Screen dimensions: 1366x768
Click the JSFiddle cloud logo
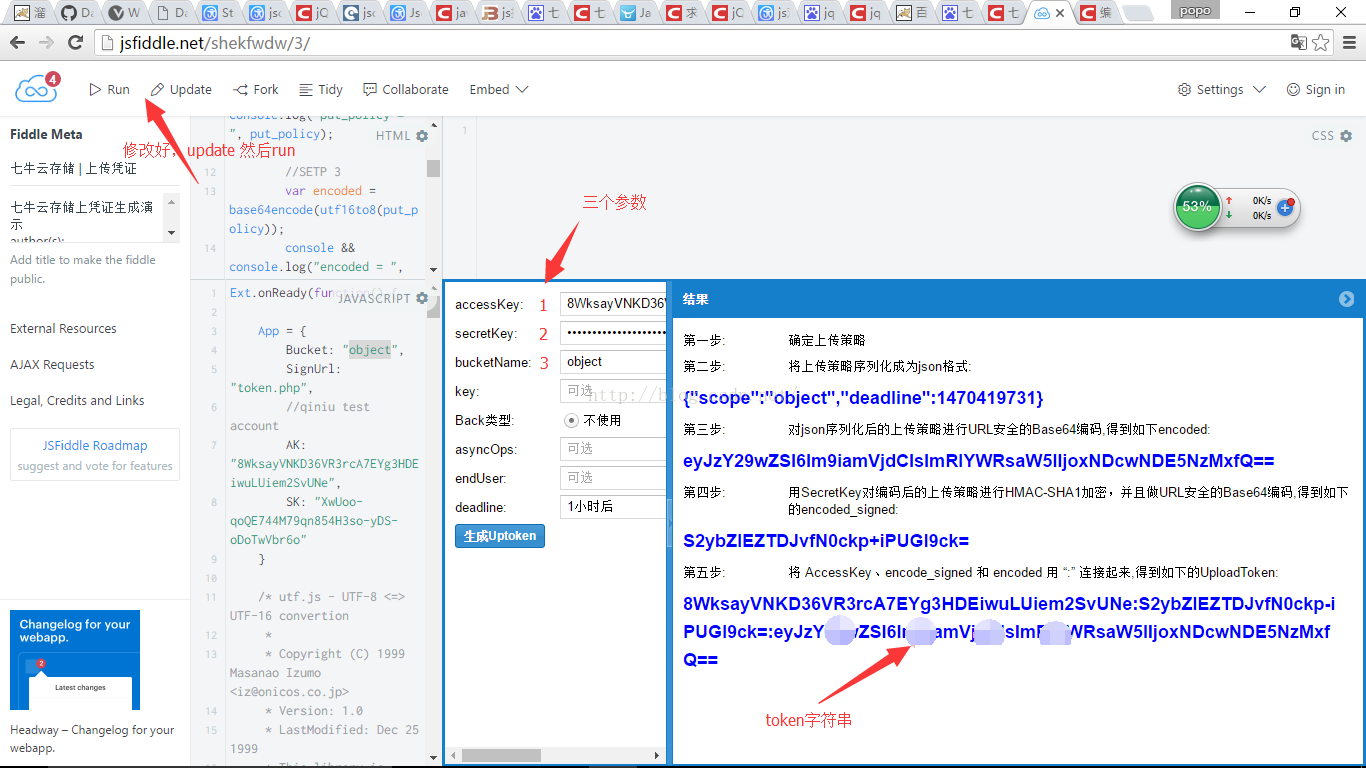pos(37,88)
